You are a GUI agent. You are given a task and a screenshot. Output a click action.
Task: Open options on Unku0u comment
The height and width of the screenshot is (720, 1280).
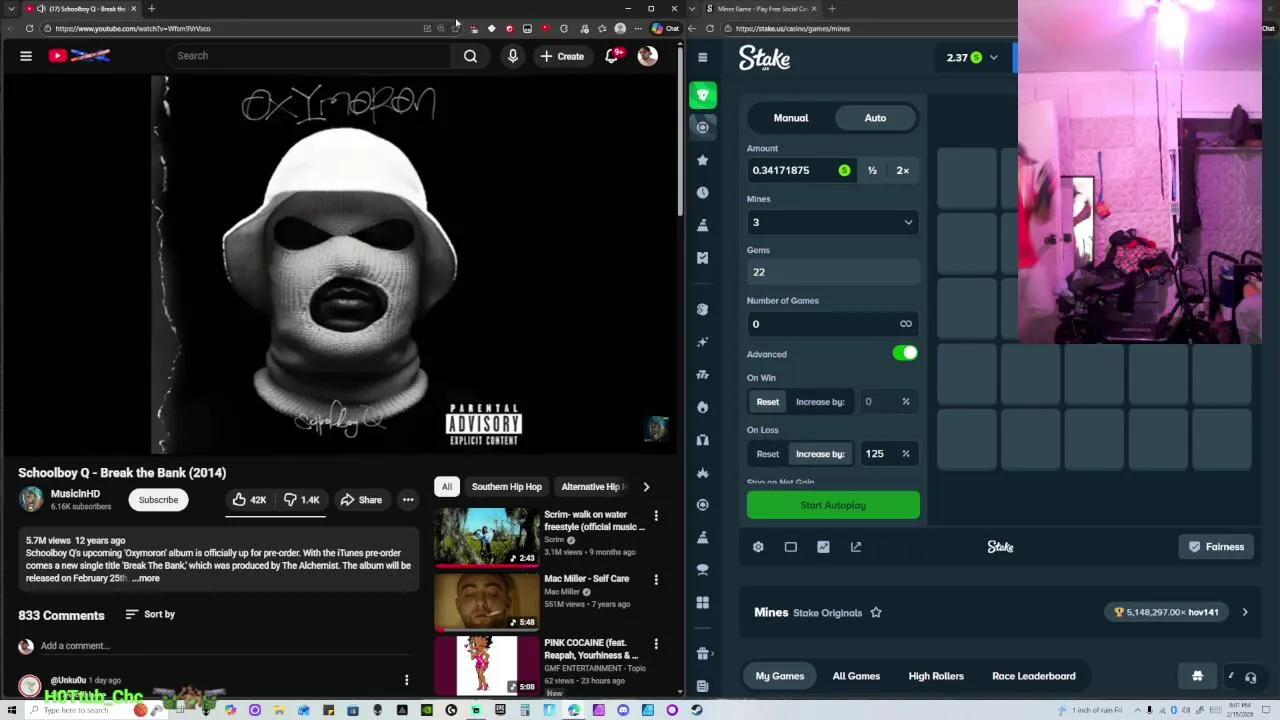pyautogui.click(x=406, y=680)
